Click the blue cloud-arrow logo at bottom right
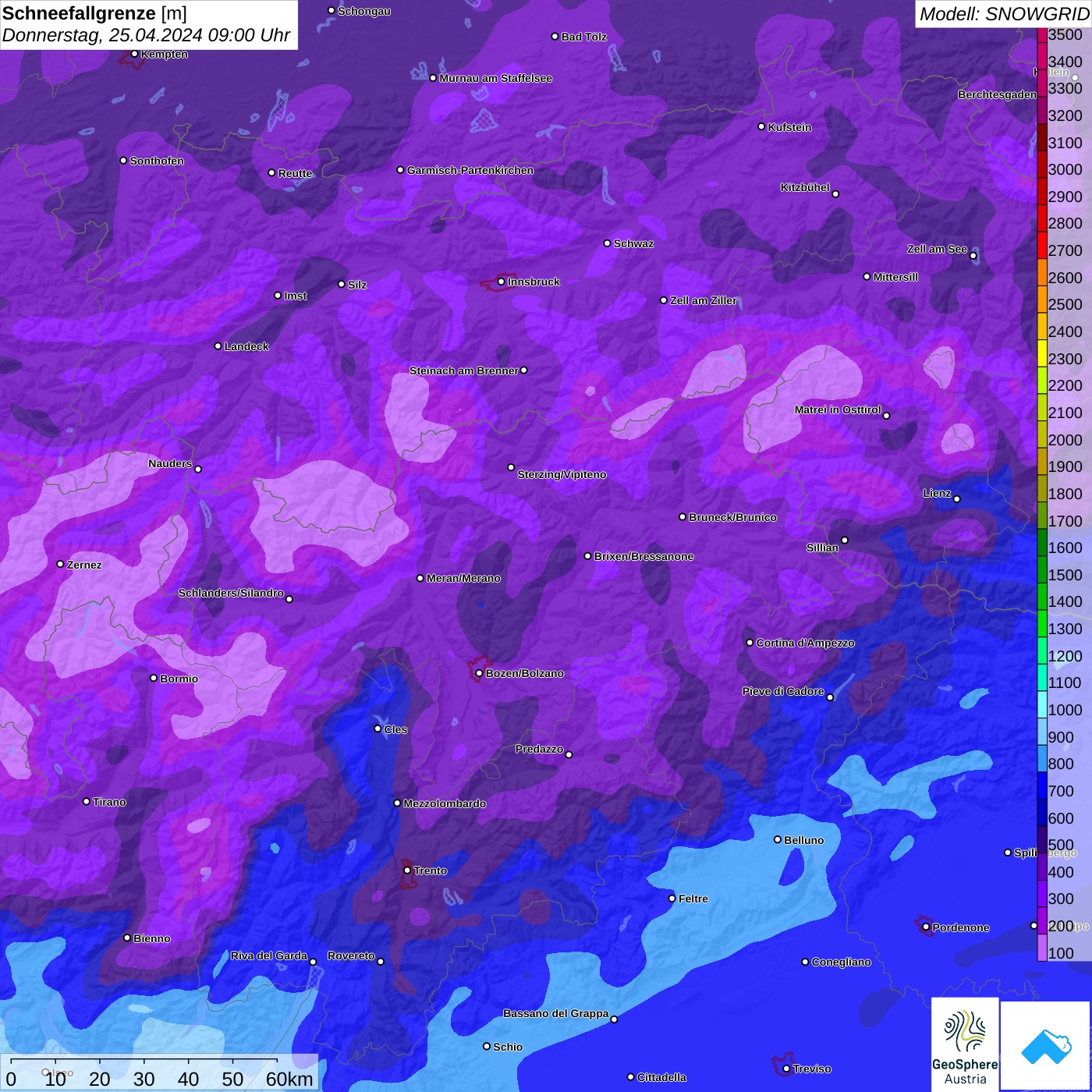 pos(1046,1046)
